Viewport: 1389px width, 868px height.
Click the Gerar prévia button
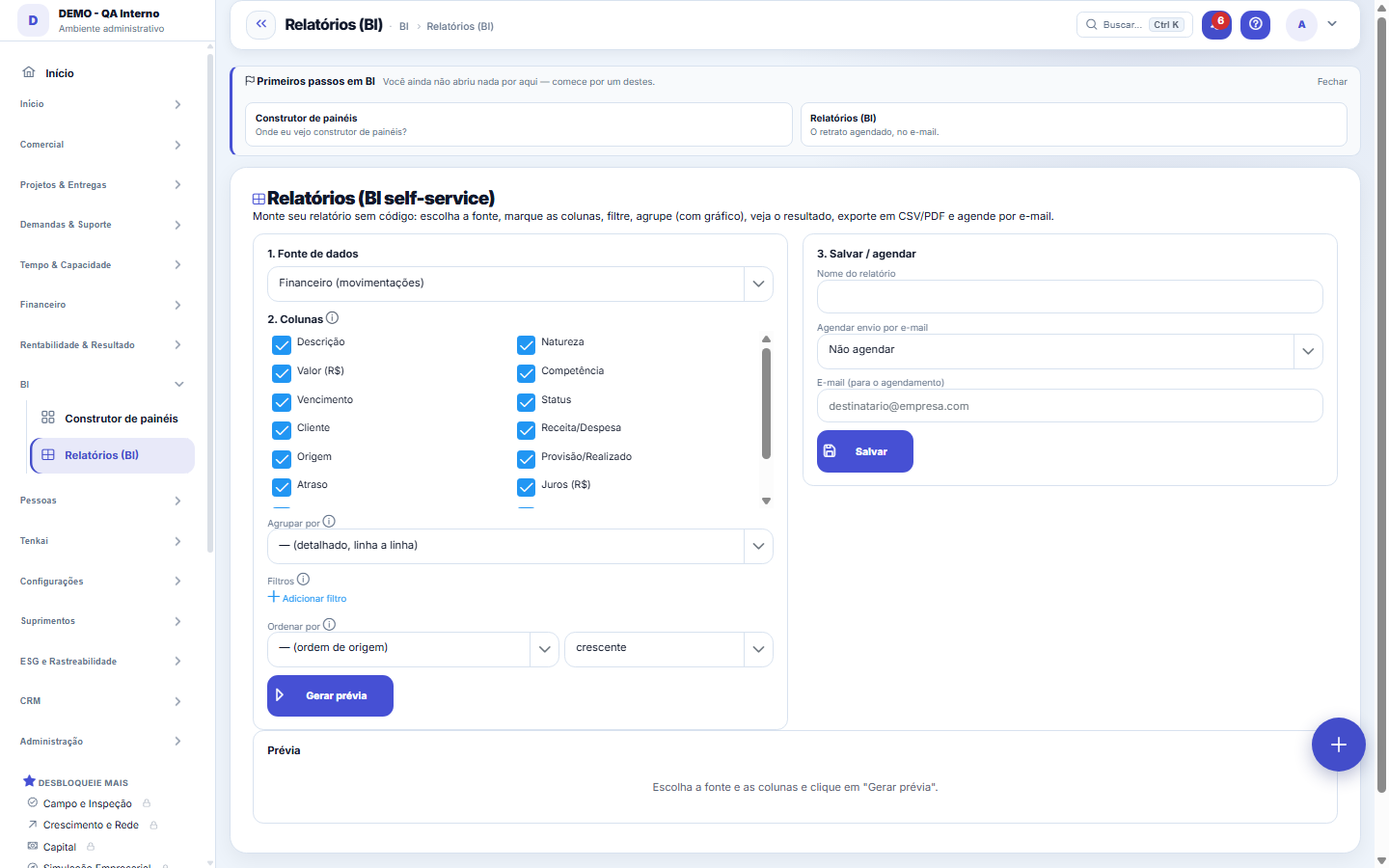[330, 695]
